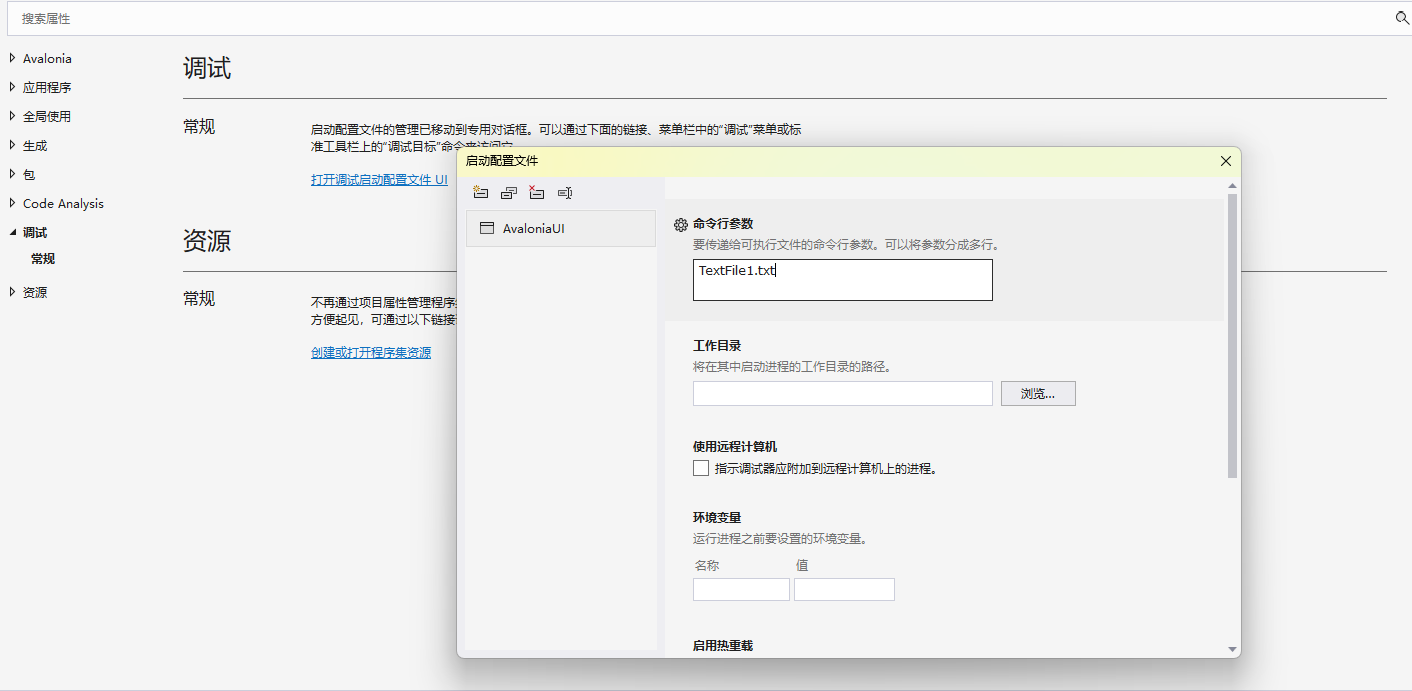Click the dialog scrollbar up arrow
The width and height of the screenshot is (1412, 691).
tap(1232, 185)
